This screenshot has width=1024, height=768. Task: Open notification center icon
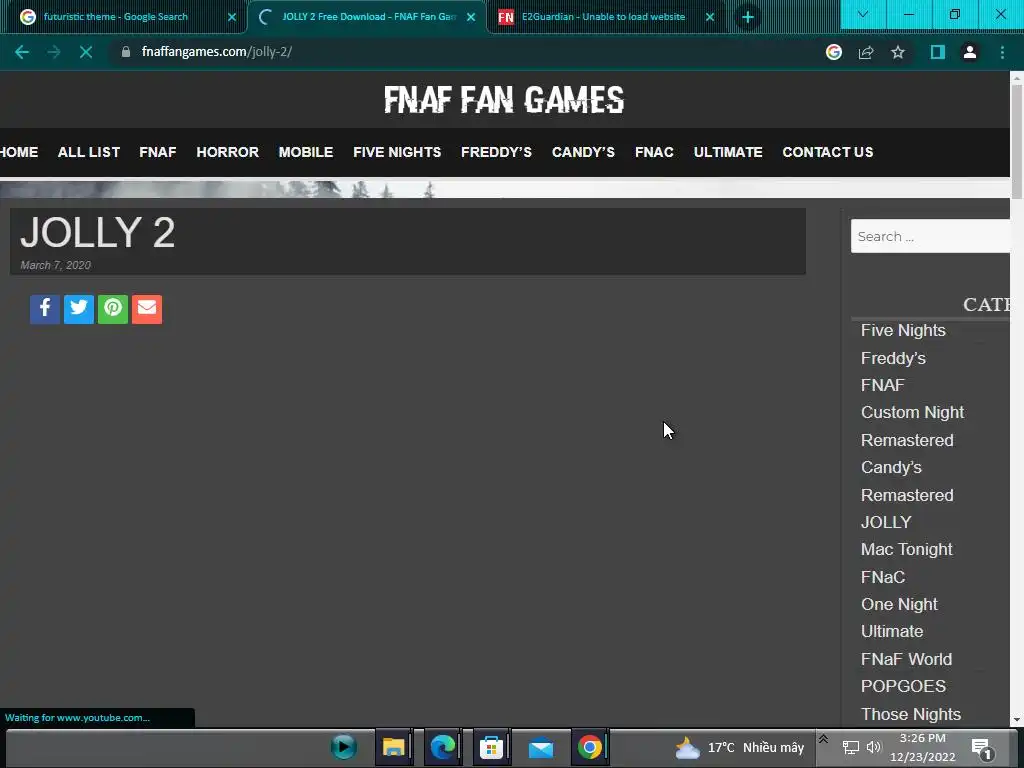982,748
